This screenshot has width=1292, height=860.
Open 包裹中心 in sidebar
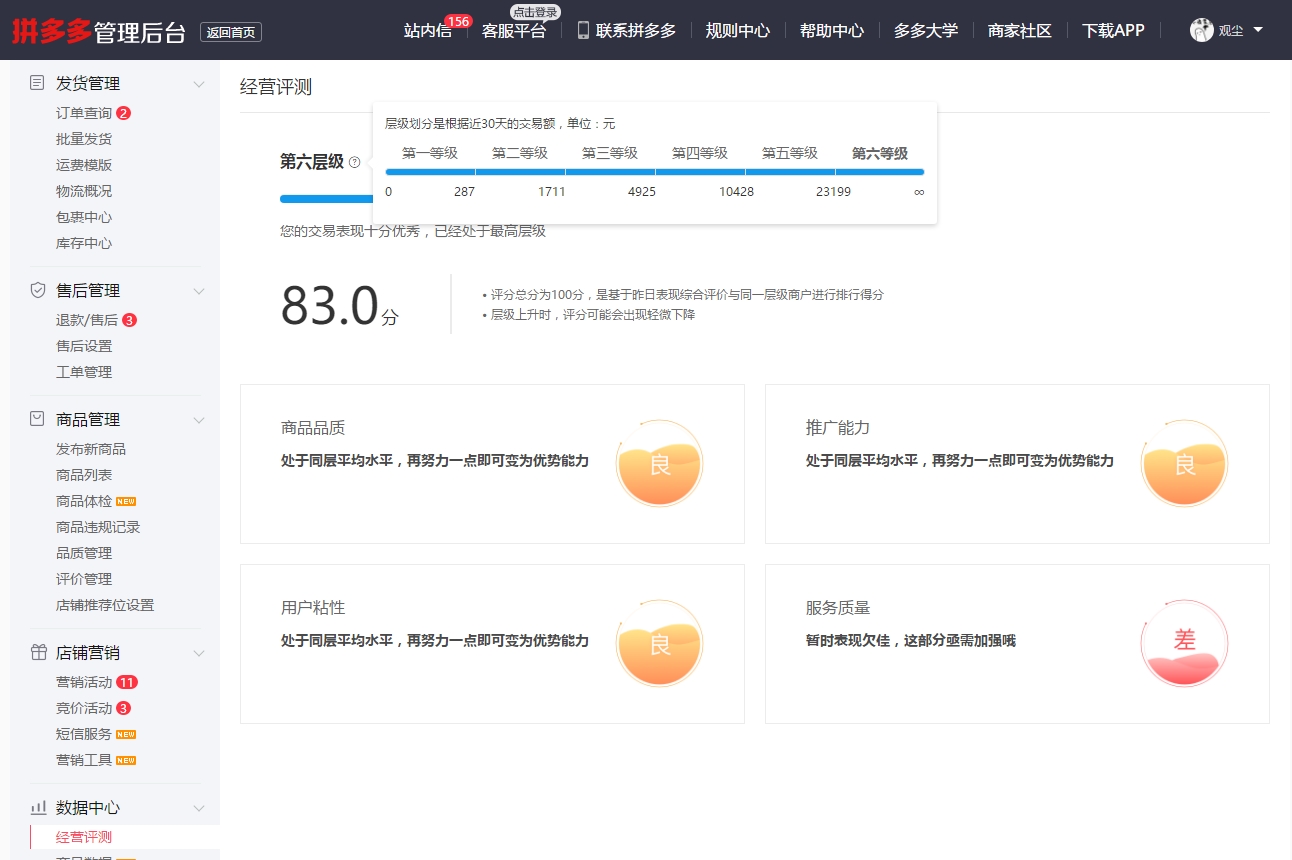(84, 217)
